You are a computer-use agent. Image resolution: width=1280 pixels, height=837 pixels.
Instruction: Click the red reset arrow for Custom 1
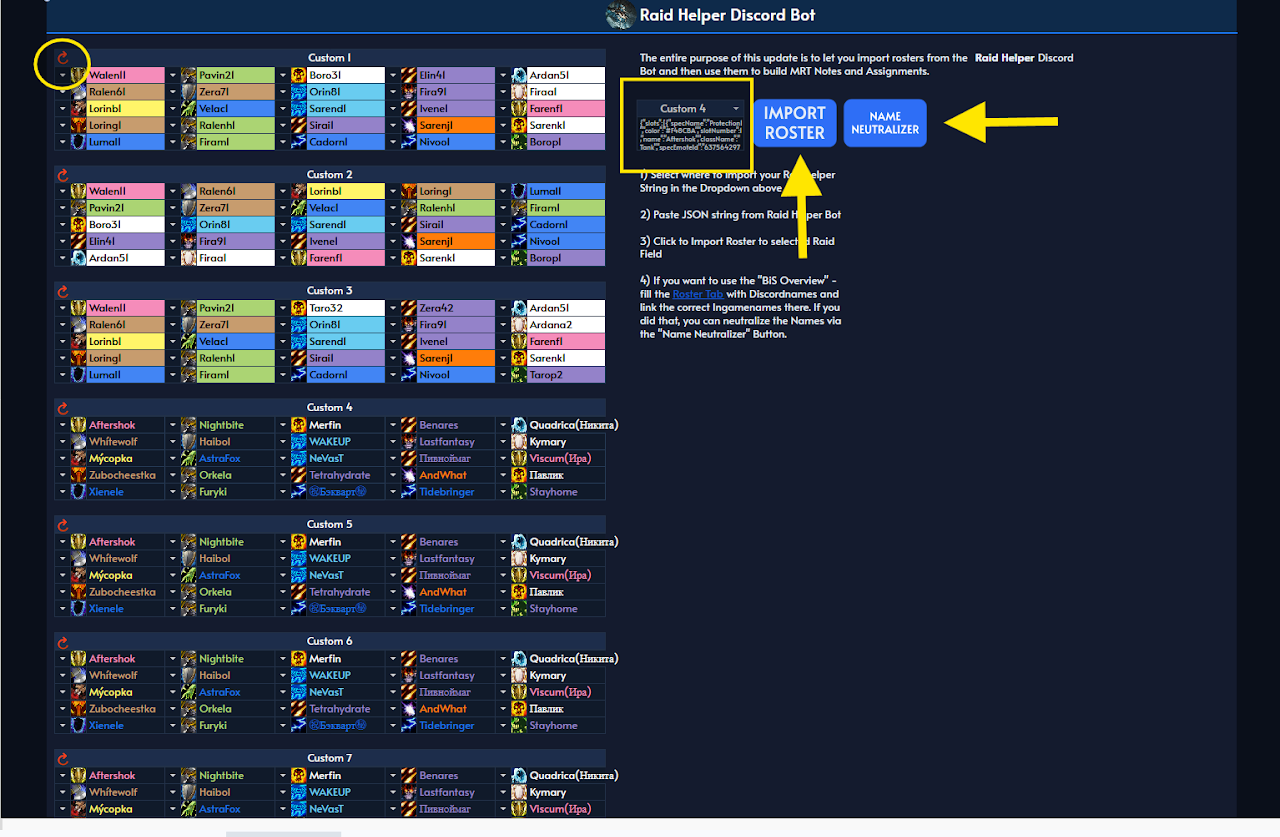(62, 58)
